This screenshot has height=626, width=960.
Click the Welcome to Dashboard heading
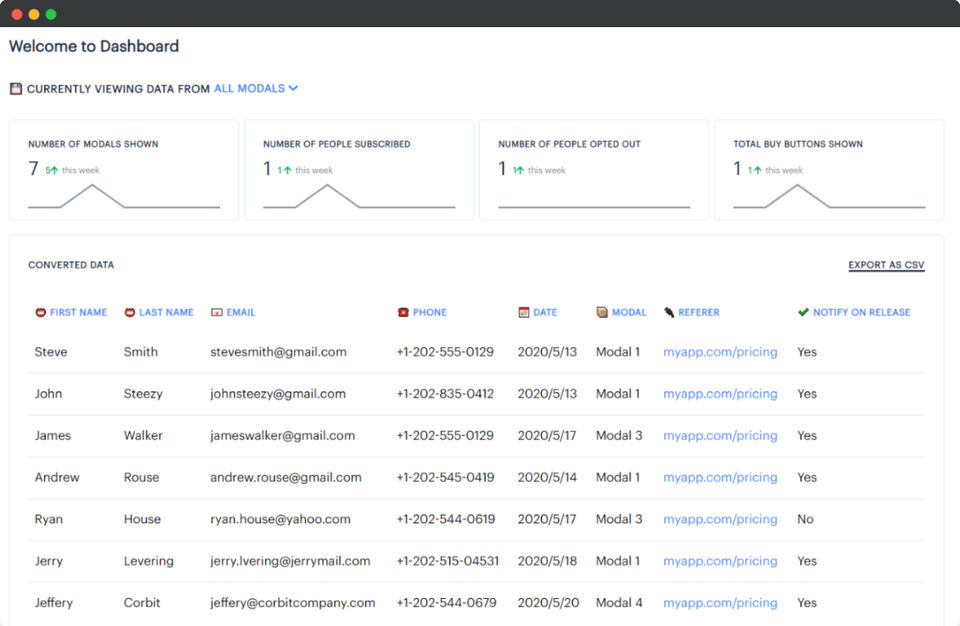tap(94, 47)
